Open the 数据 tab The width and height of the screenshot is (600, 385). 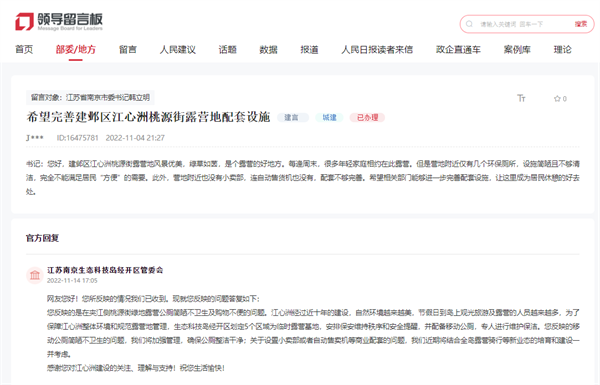point(268,49)
